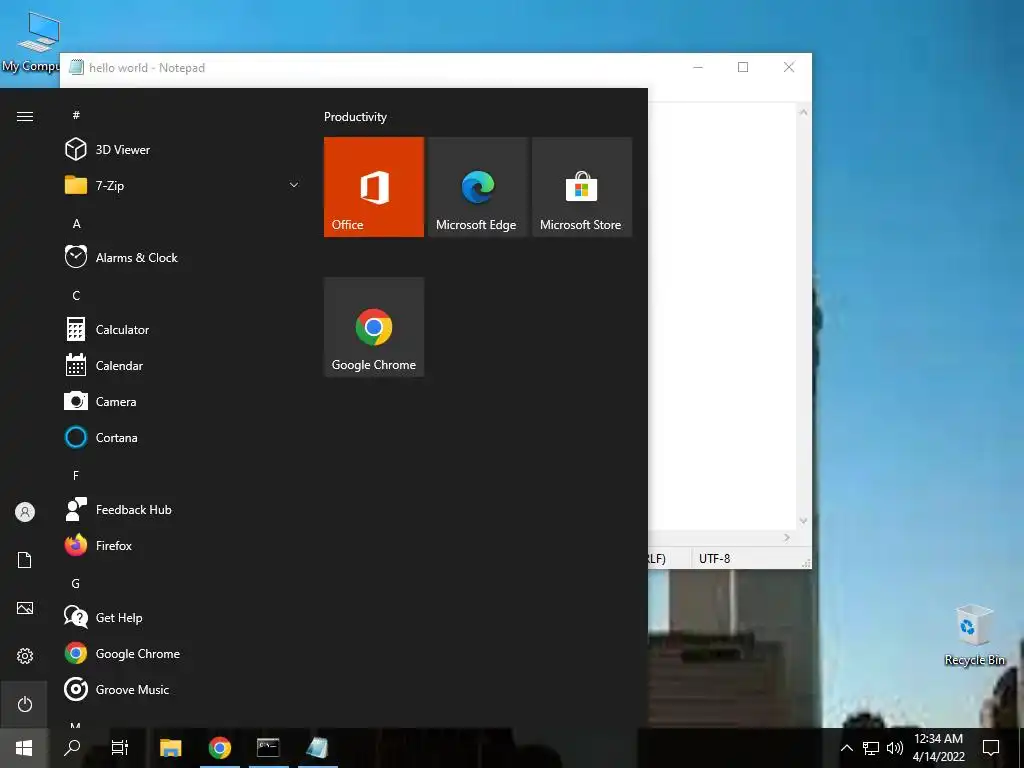
Task: Click the Power button in Start
Action: coord(25,704)
